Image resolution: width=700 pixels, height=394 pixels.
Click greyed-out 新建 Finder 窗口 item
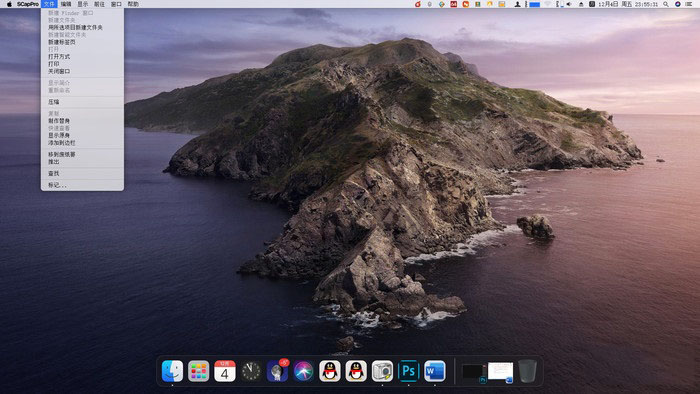82,13
